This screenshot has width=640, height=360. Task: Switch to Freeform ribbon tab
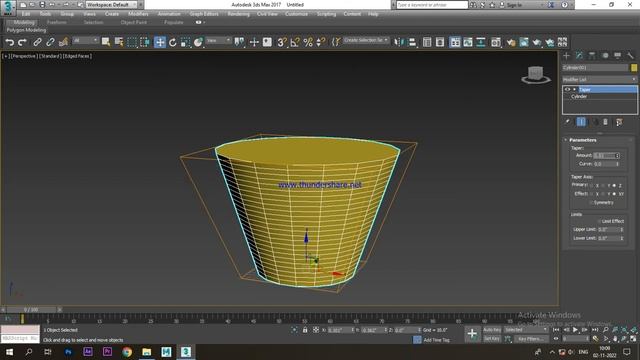57,22
